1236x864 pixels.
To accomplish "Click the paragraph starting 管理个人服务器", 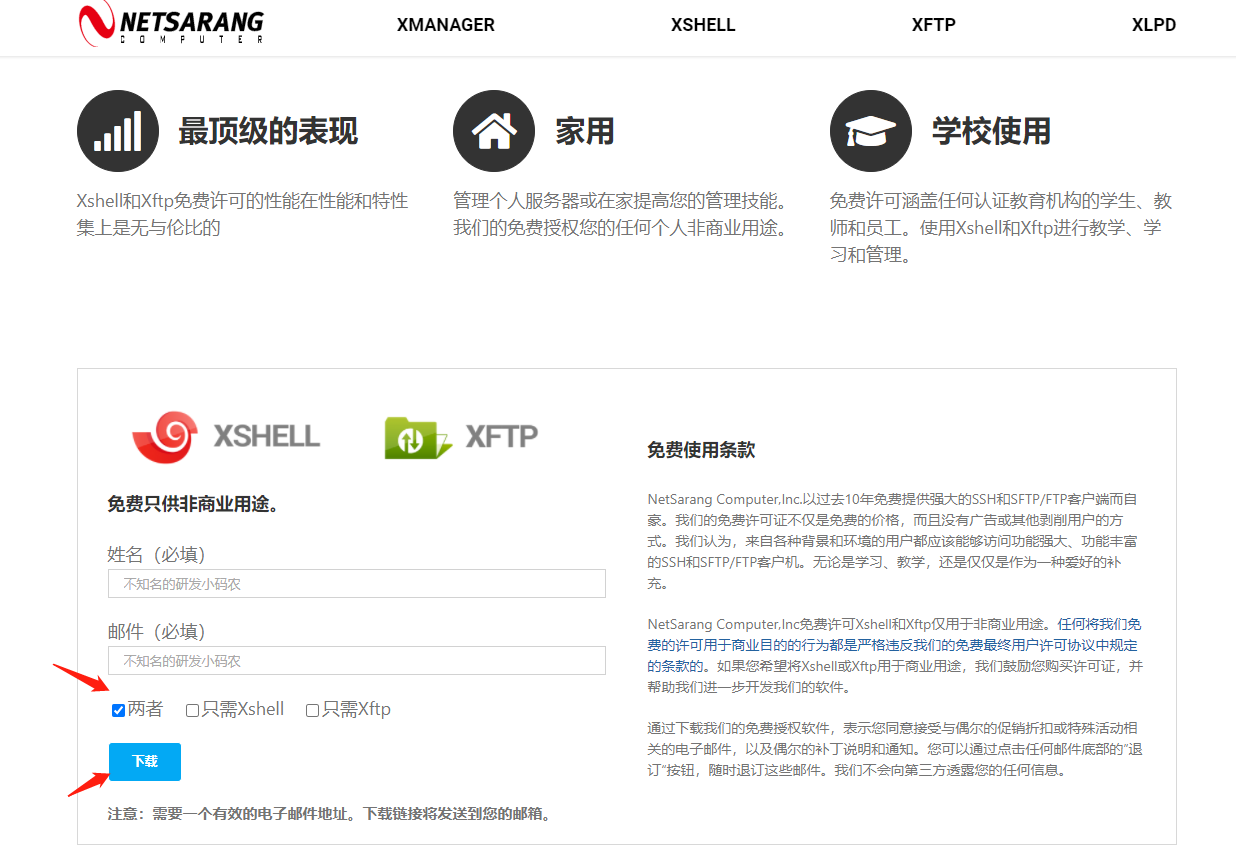I will pos(620,214).
